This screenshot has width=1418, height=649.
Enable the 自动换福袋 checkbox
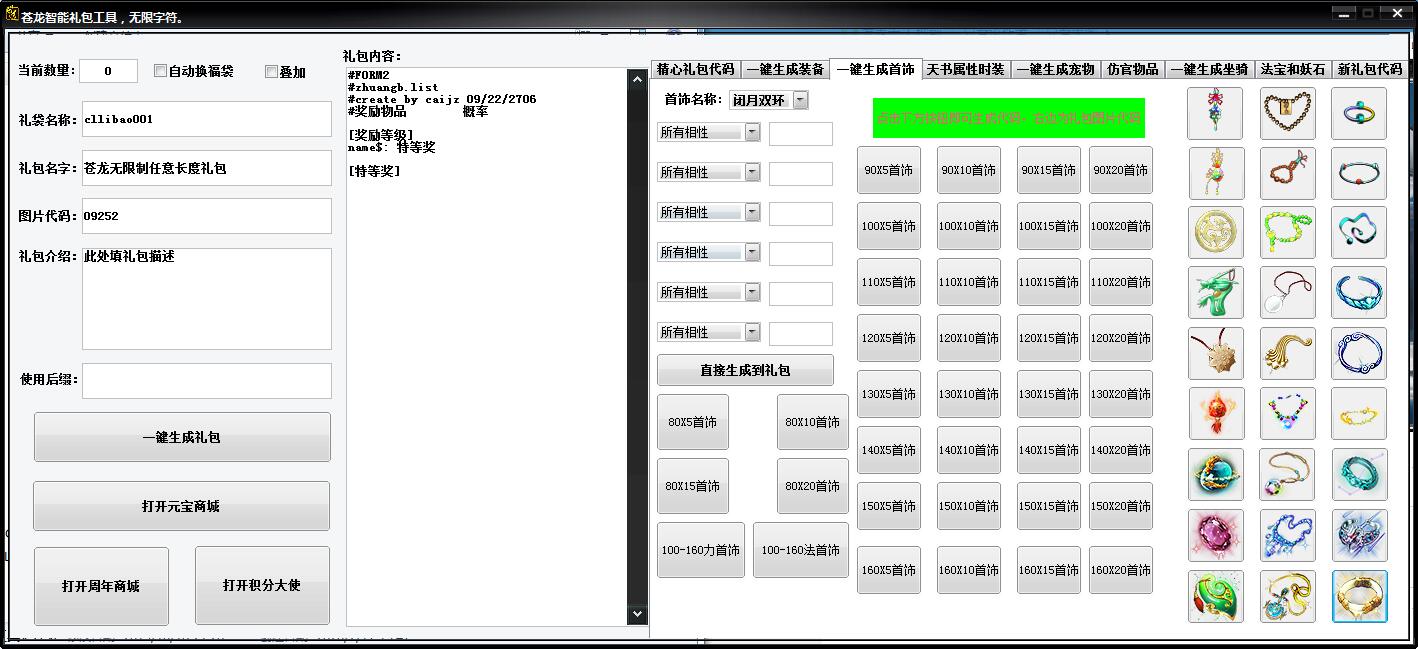click(x=161, y=71)
